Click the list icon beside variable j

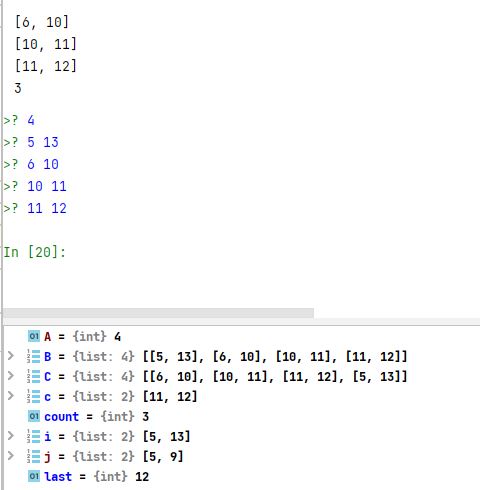coord(34,456)
